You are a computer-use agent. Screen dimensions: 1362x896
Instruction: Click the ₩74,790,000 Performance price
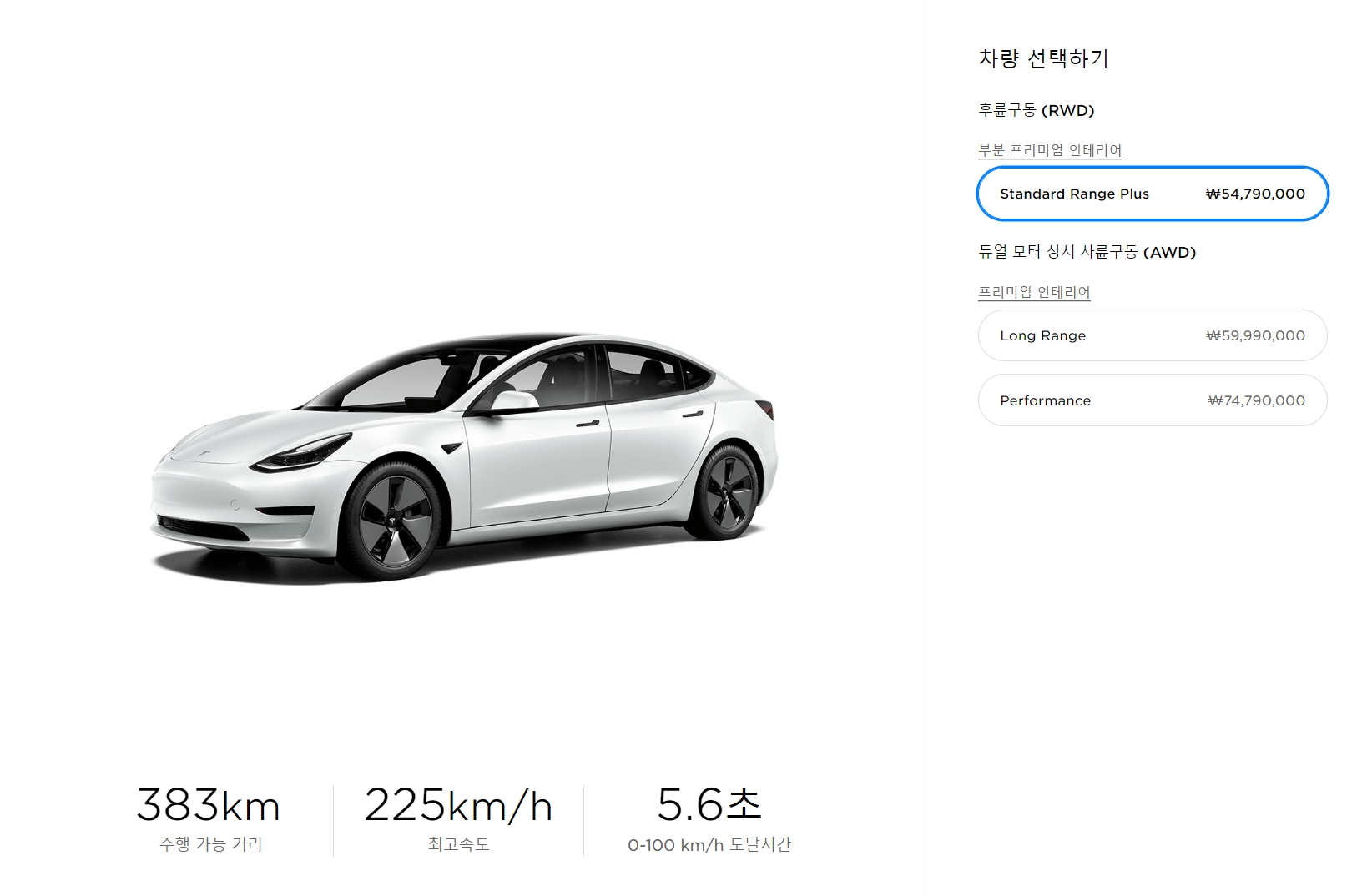1256,400
